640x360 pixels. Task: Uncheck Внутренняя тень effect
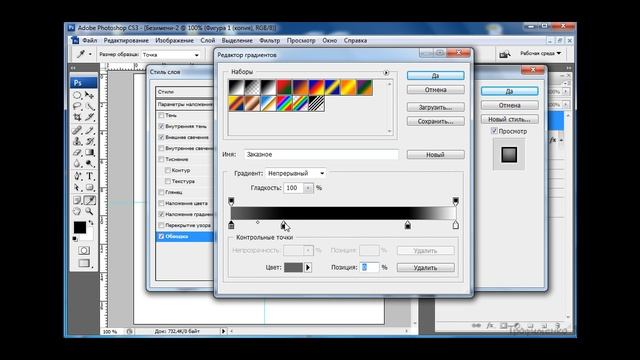coord(161,127)
